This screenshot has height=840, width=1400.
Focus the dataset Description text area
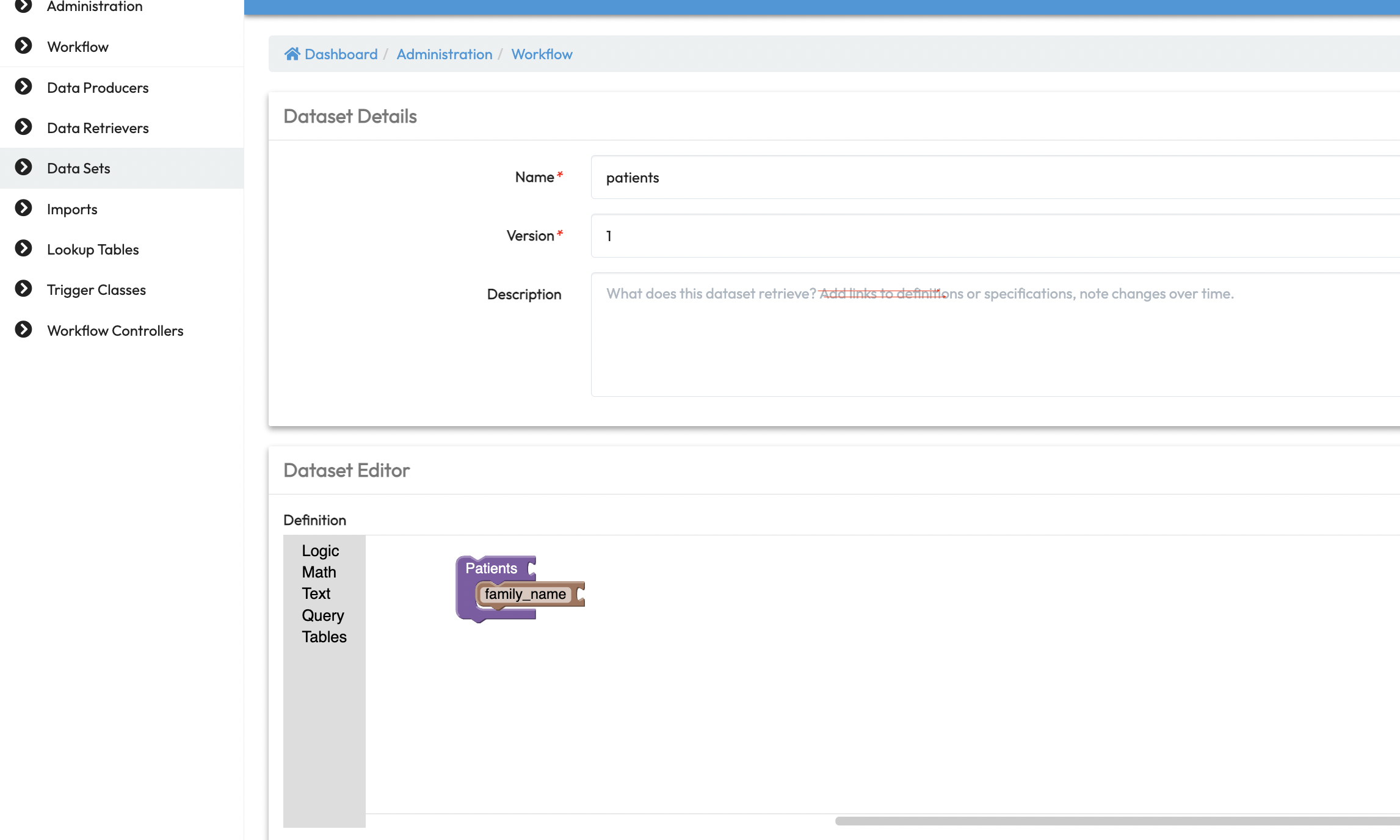pyautogui.click(x=994, y=335)
